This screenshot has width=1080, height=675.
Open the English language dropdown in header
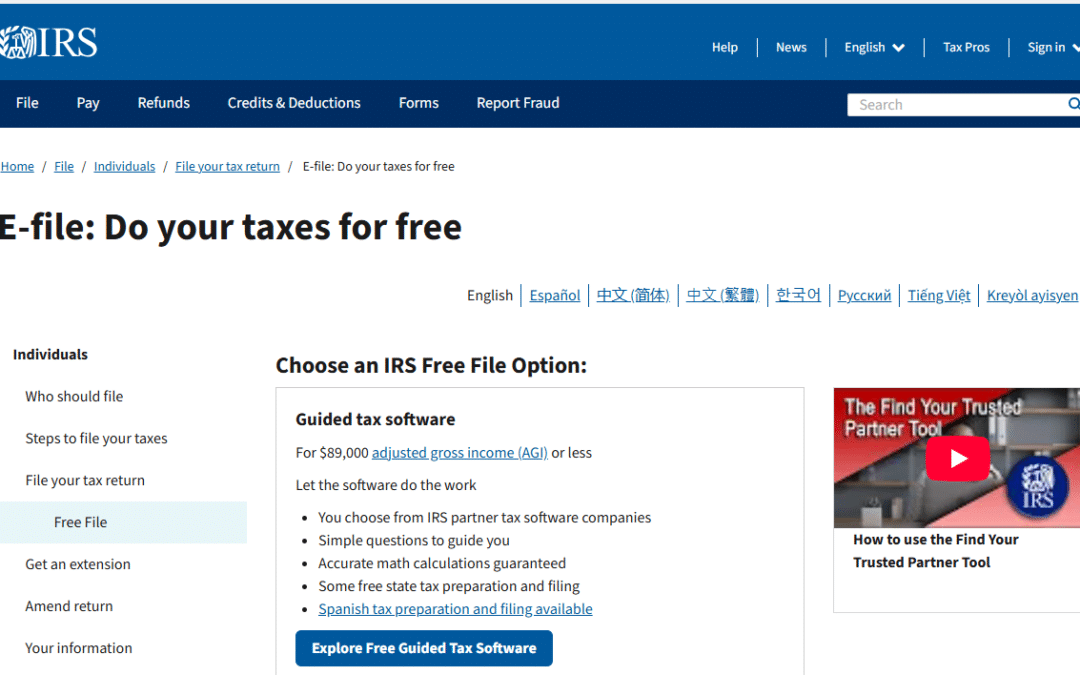click(874, 48)
